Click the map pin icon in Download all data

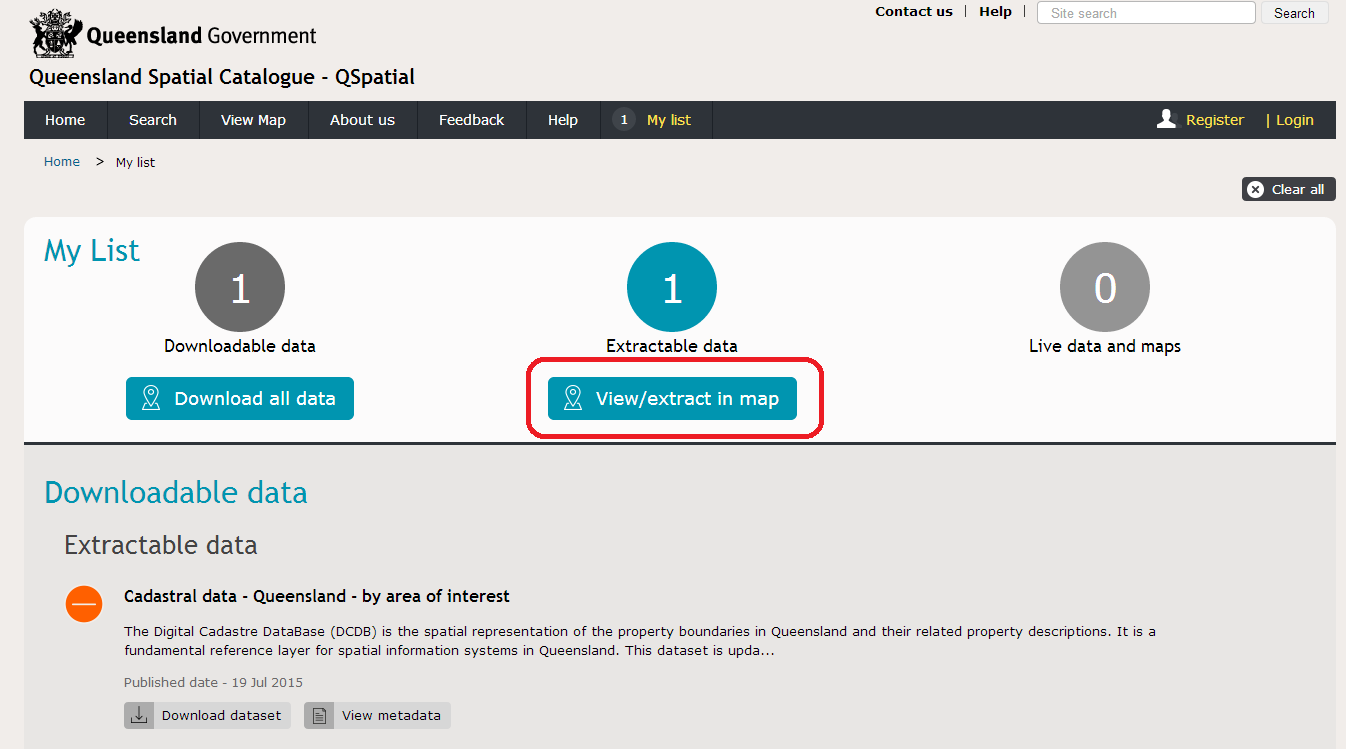click(x=151, y=398)
